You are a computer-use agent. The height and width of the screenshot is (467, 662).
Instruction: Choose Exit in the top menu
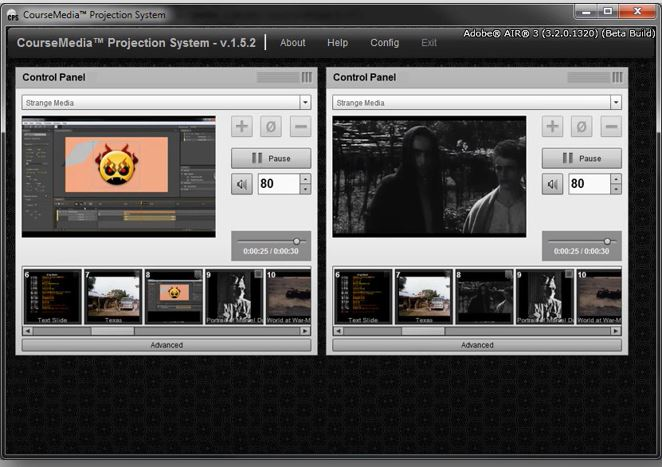(429, 43)
